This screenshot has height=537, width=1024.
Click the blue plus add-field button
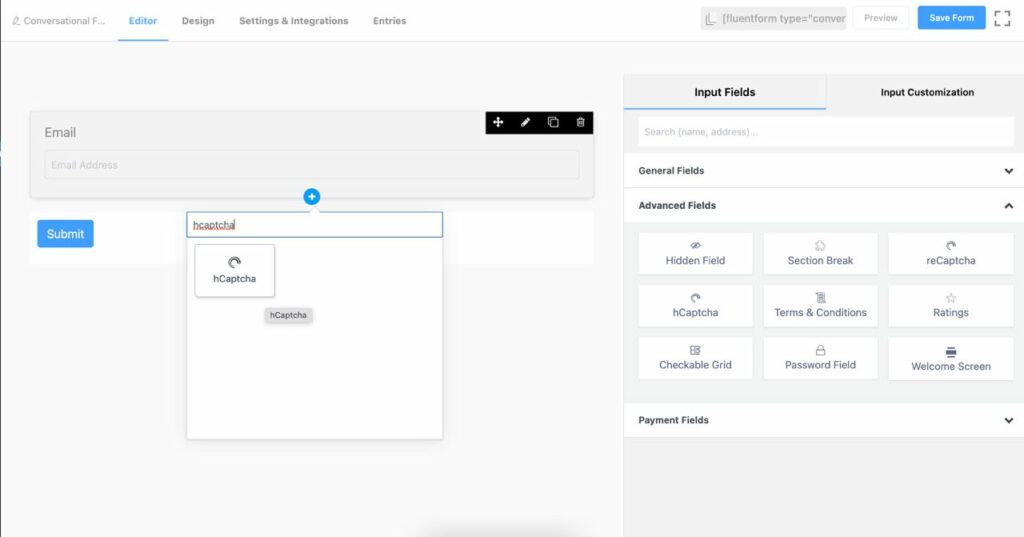312,197
